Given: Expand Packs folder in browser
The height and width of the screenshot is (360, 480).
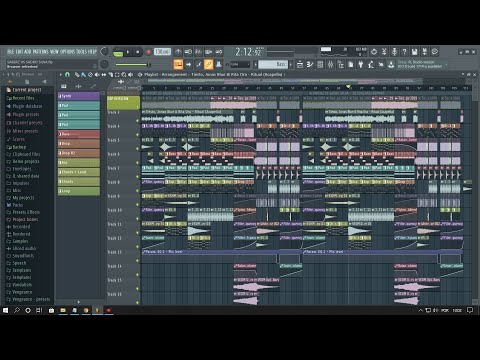Looking at the screenshot, I should pyautogui.click(x=15, y=205).
